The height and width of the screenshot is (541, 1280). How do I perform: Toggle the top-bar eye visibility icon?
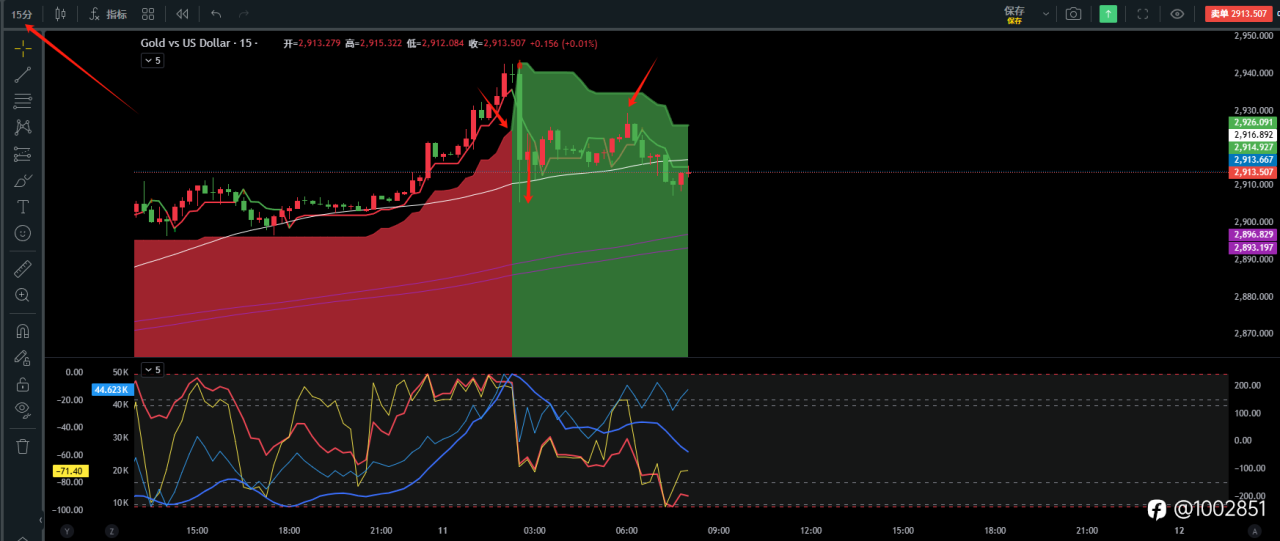coord(1178,14)
